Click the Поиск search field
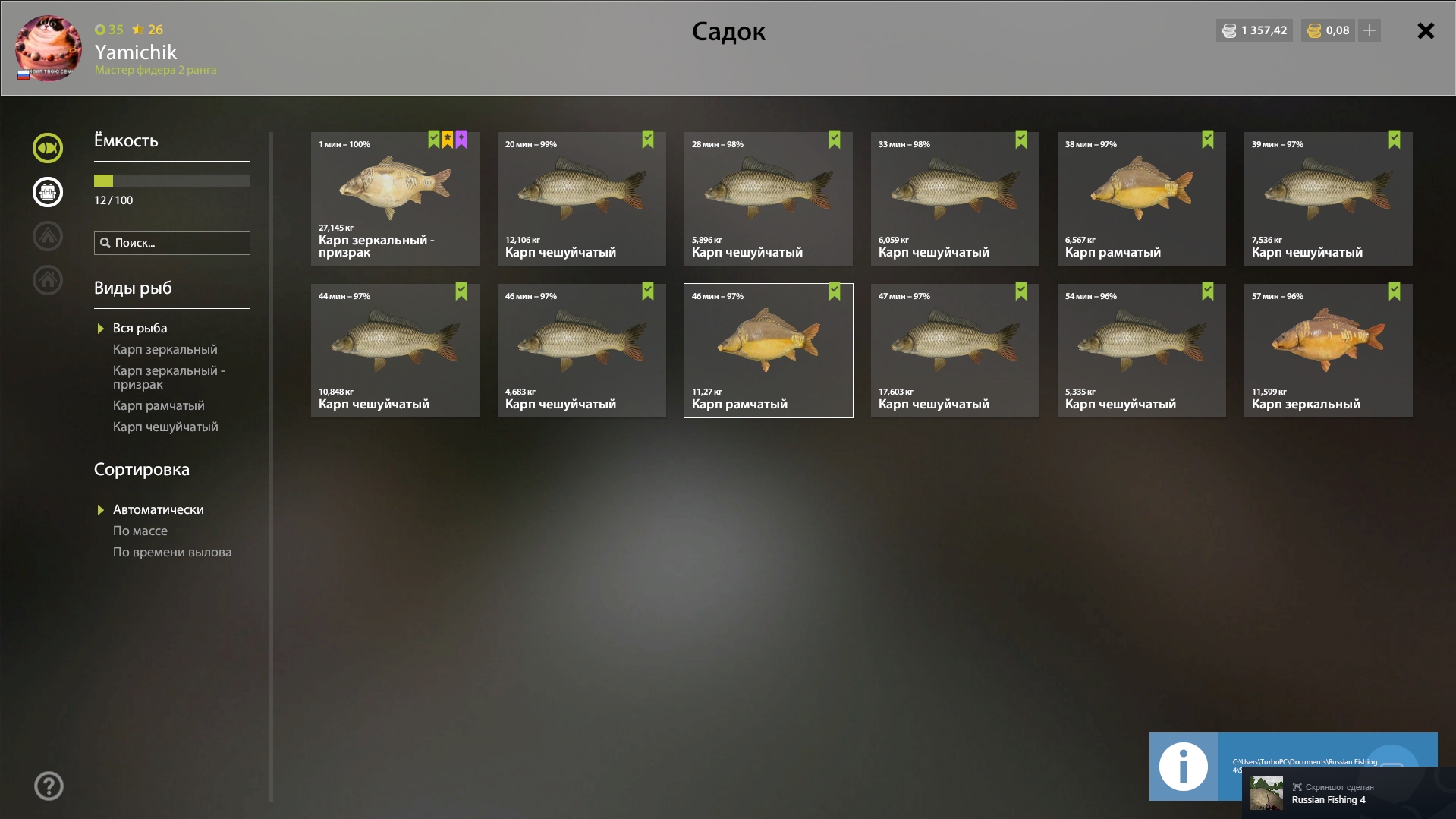Viewport: 1456px width, 819px height. [x=172, y=243]
